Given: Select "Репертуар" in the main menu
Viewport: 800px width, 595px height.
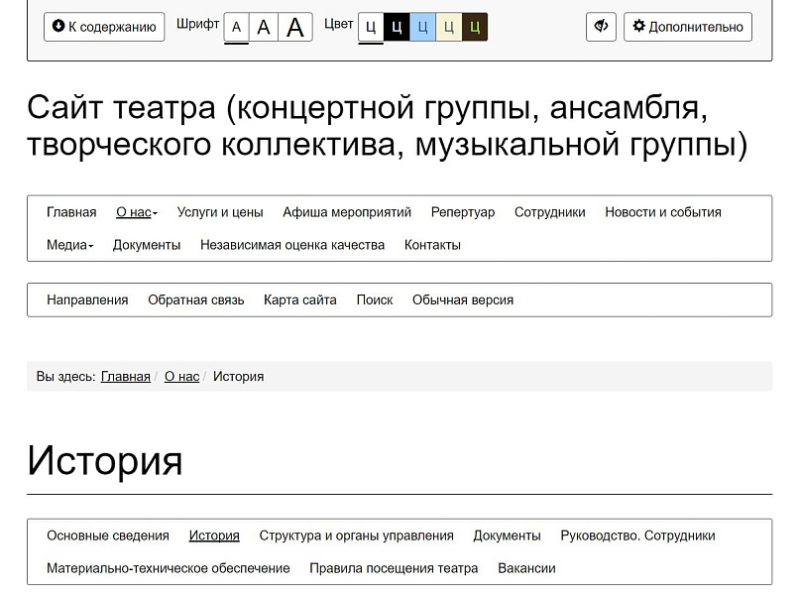Looking at the screenshot, I should coord(463,212).
